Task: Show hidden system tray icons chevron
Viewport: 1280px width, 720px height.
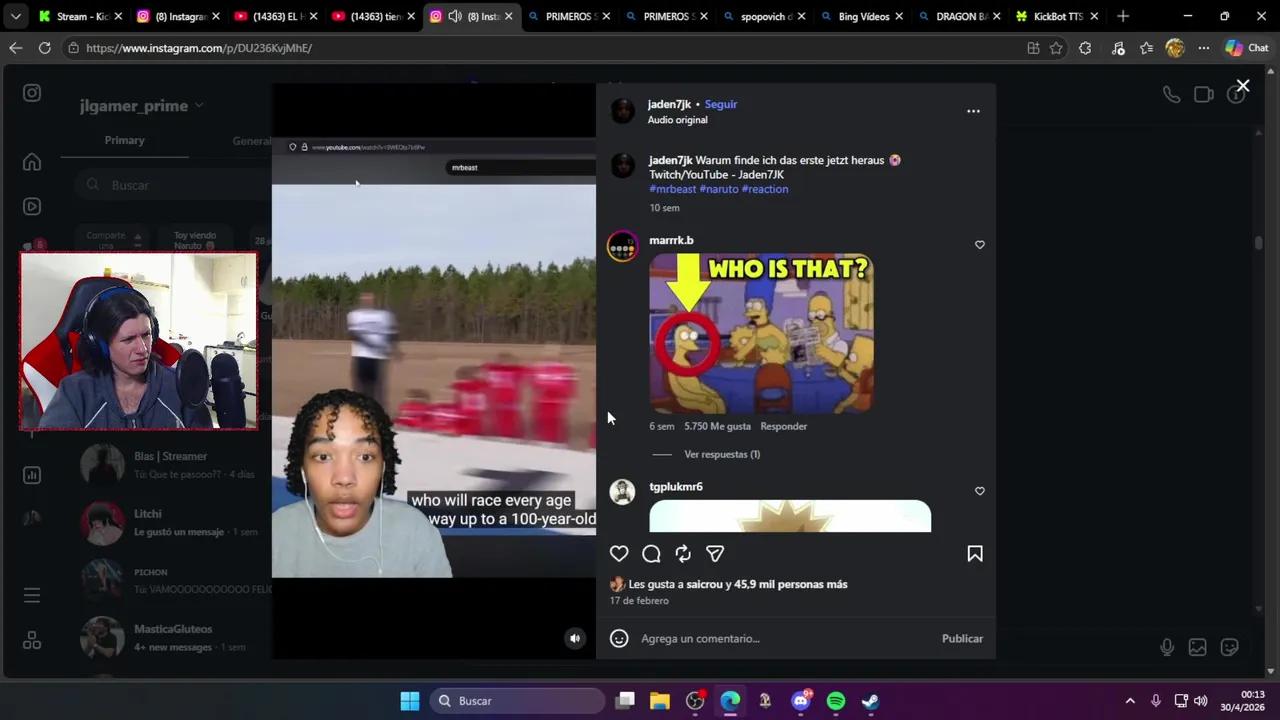Action: 1130,701
